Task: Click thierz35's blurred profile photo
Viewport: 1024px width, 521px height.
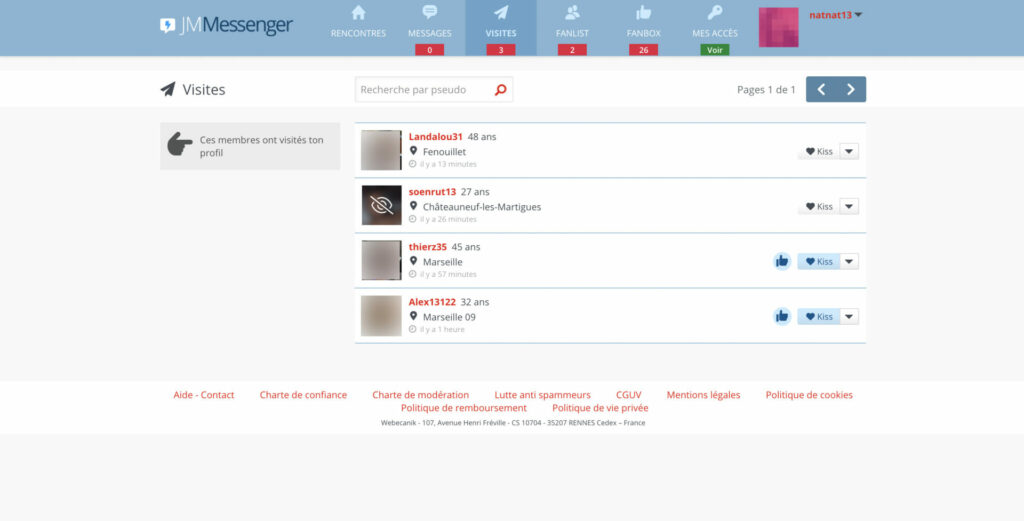Action: [x=381, y=260]
